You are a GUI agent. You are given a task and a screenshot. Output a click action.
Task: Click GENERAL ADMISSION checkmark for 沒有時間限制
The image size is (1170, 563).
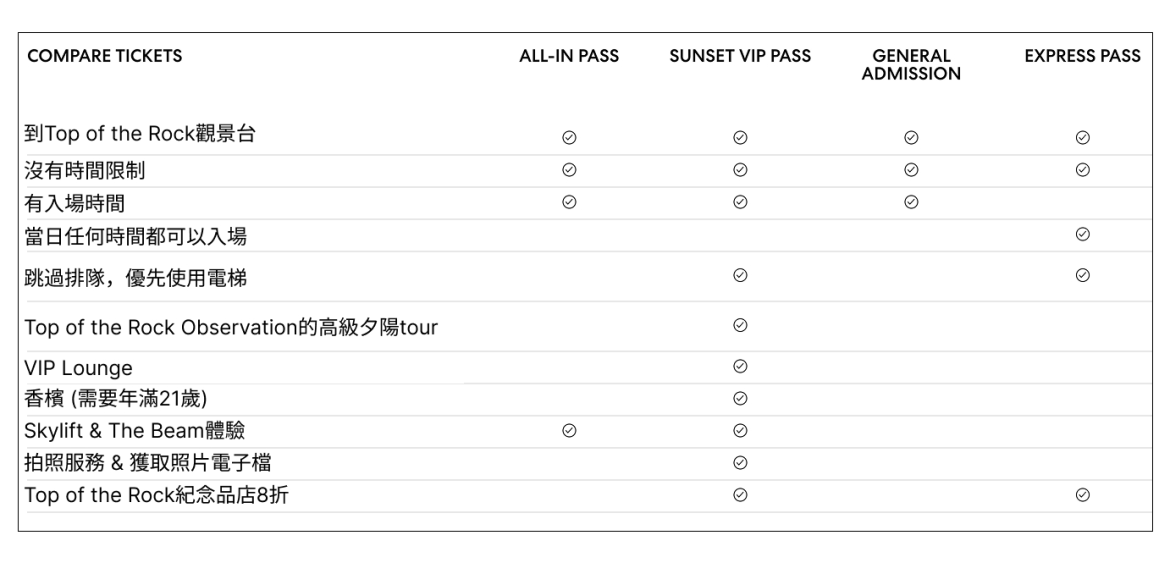pos(911,169)
